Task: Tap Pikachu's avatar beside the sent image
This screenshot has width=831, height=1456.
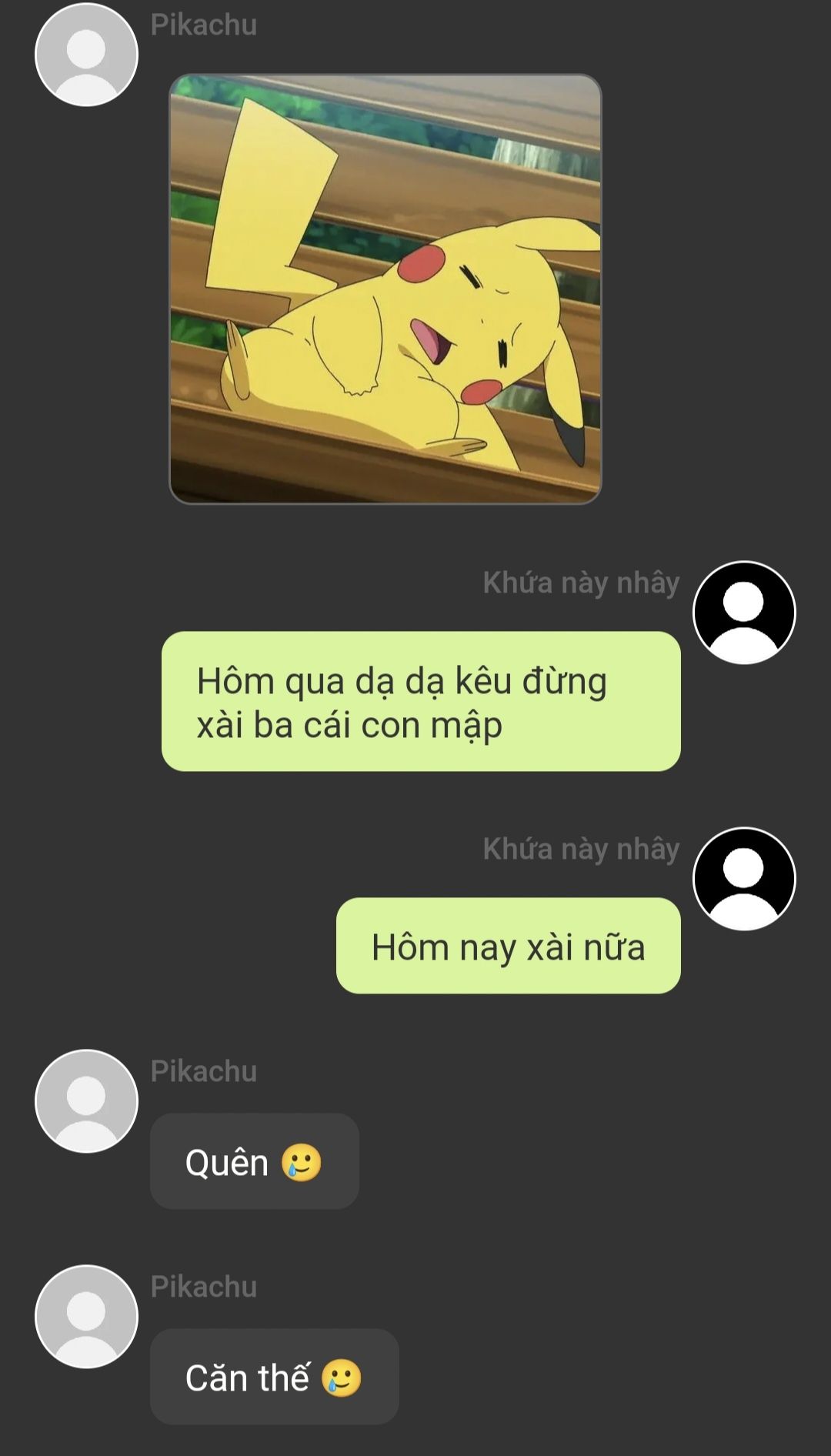Action: click(86, 55)
